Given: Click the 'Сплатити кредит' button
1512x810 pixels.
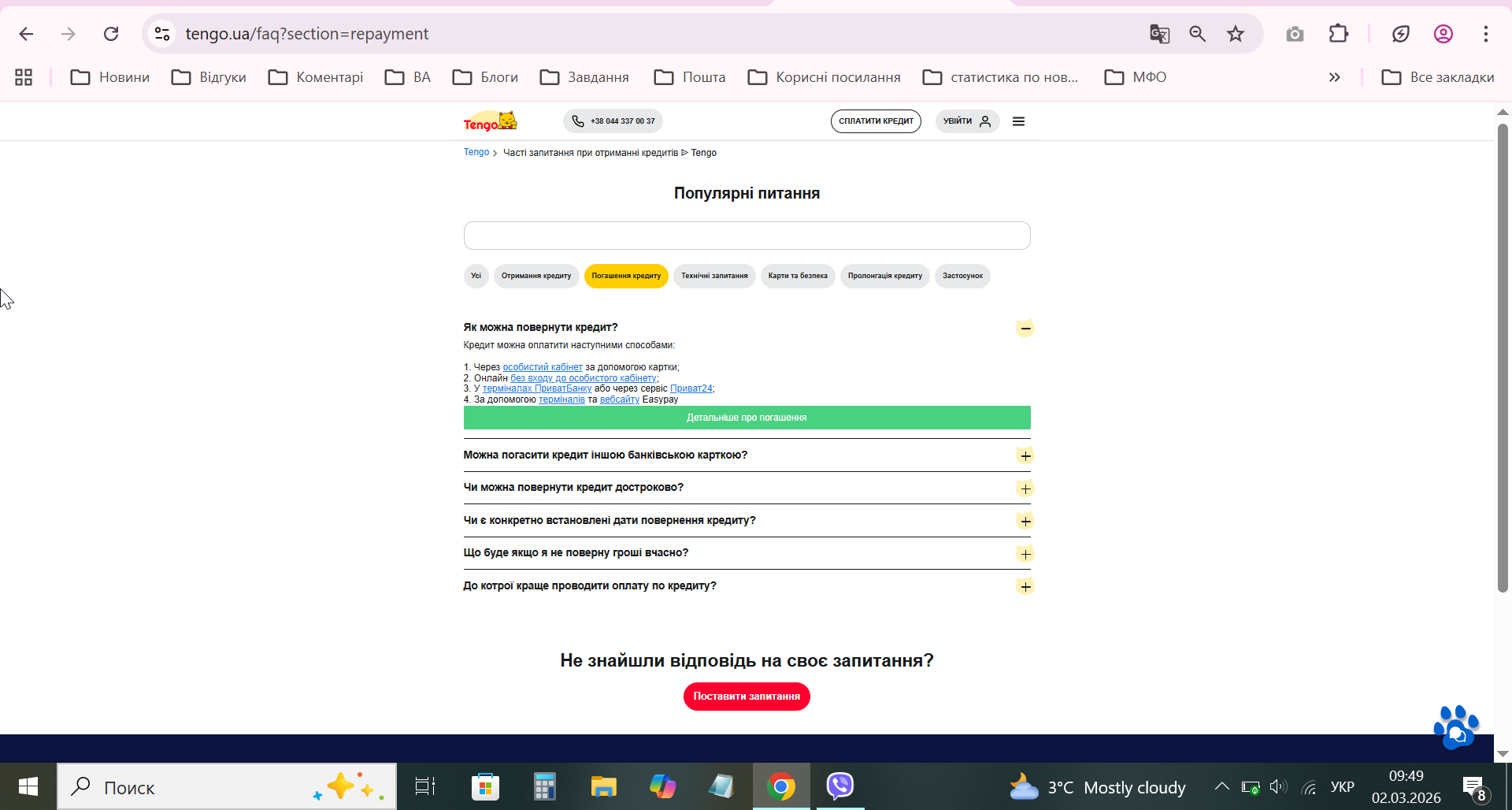Looking at the screenshot, I should point(876,121).
